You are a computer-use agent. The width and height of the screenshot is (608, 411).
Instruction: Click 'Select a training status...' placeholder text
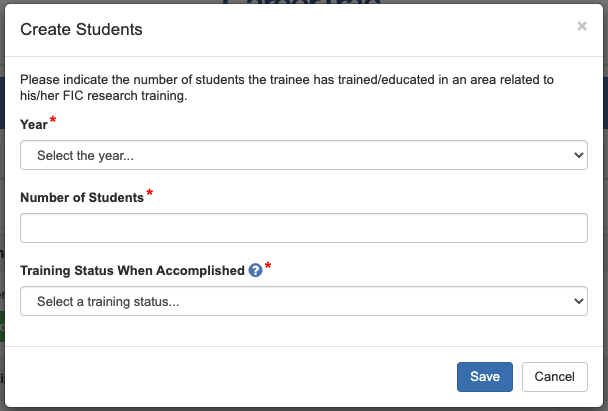(x=107, y=301)
